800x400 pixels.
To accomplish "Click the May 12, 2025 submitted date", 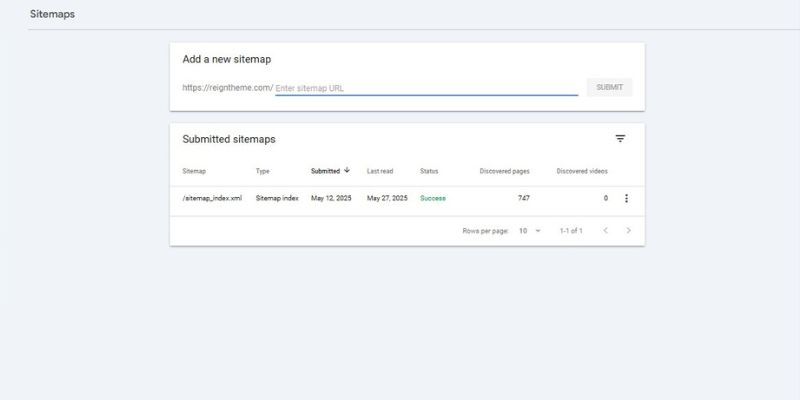I will (331, 198).
